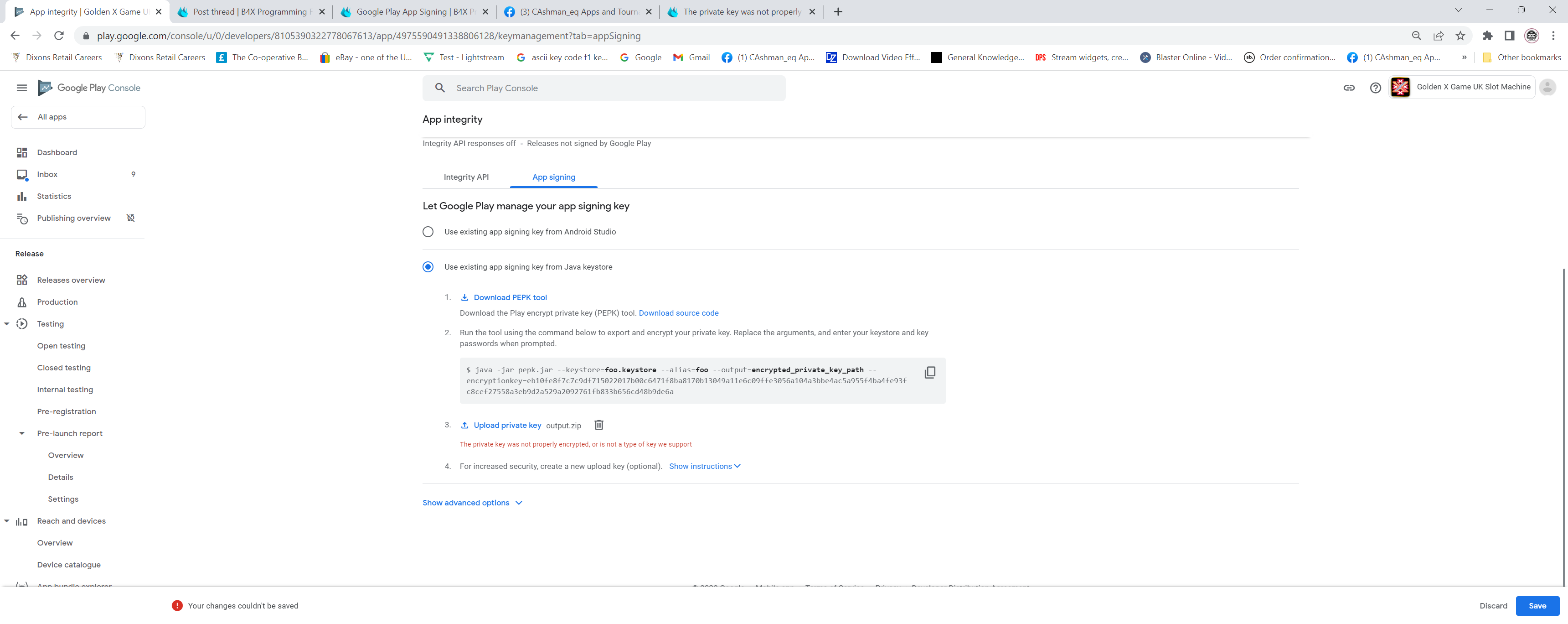Expand Show advanced options

(x=472, y=503)
